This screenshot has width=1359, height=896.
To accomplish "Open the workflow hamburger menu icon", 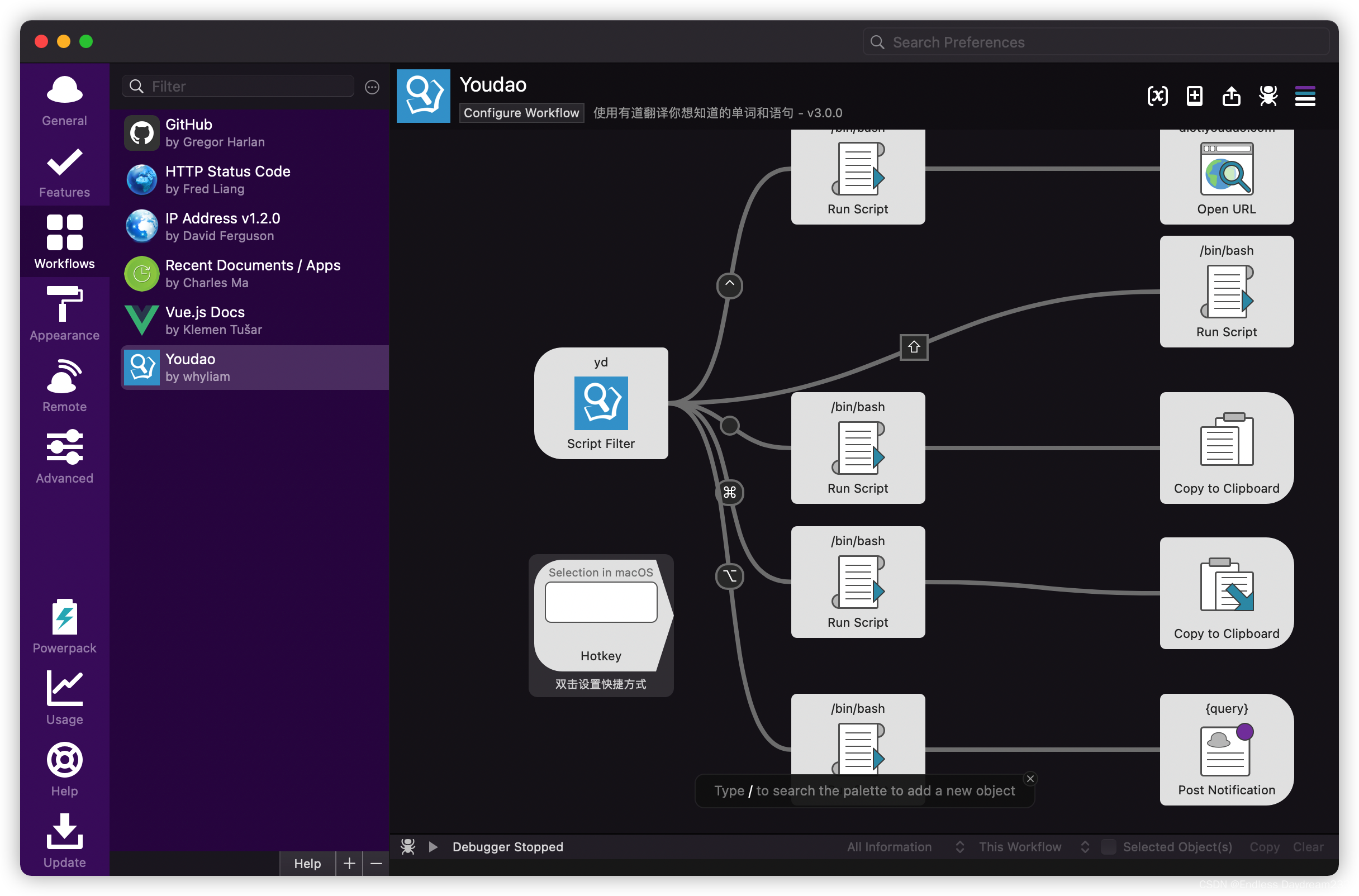I will click(x=1305, y=96).
